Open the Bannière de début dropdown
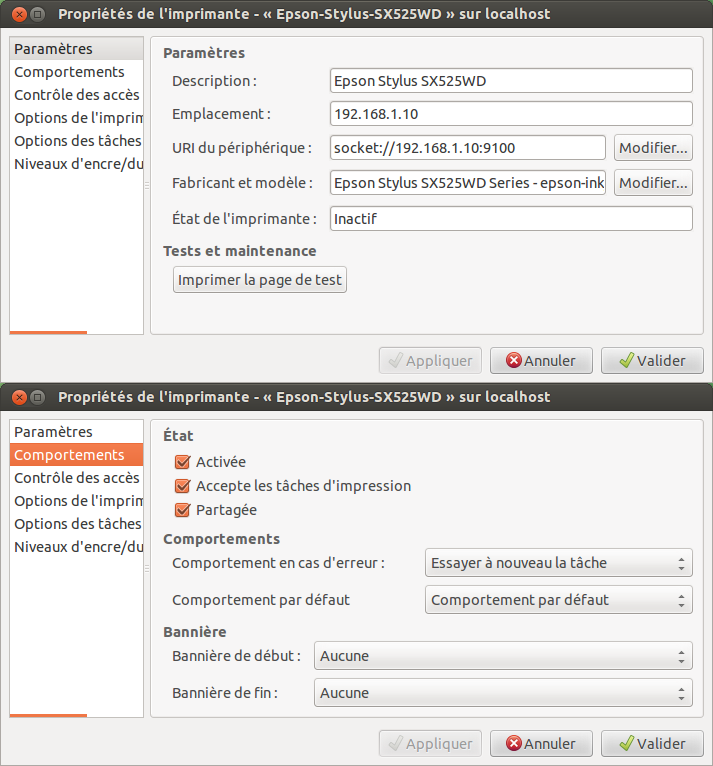This screenshot has width=713, height=766. (503, 656)
